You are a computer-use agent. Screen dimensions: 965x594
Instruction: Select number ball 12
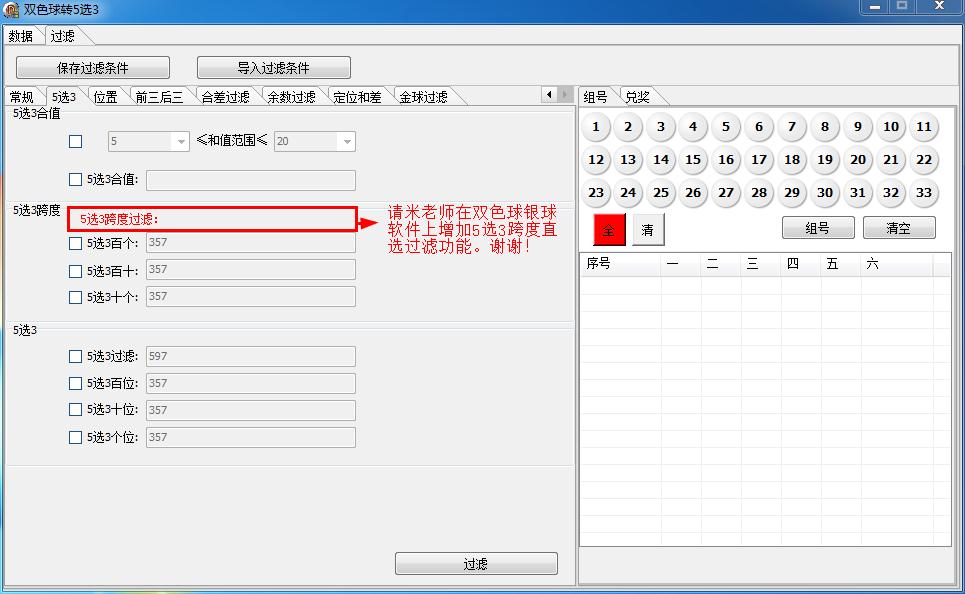click(595, 160)
